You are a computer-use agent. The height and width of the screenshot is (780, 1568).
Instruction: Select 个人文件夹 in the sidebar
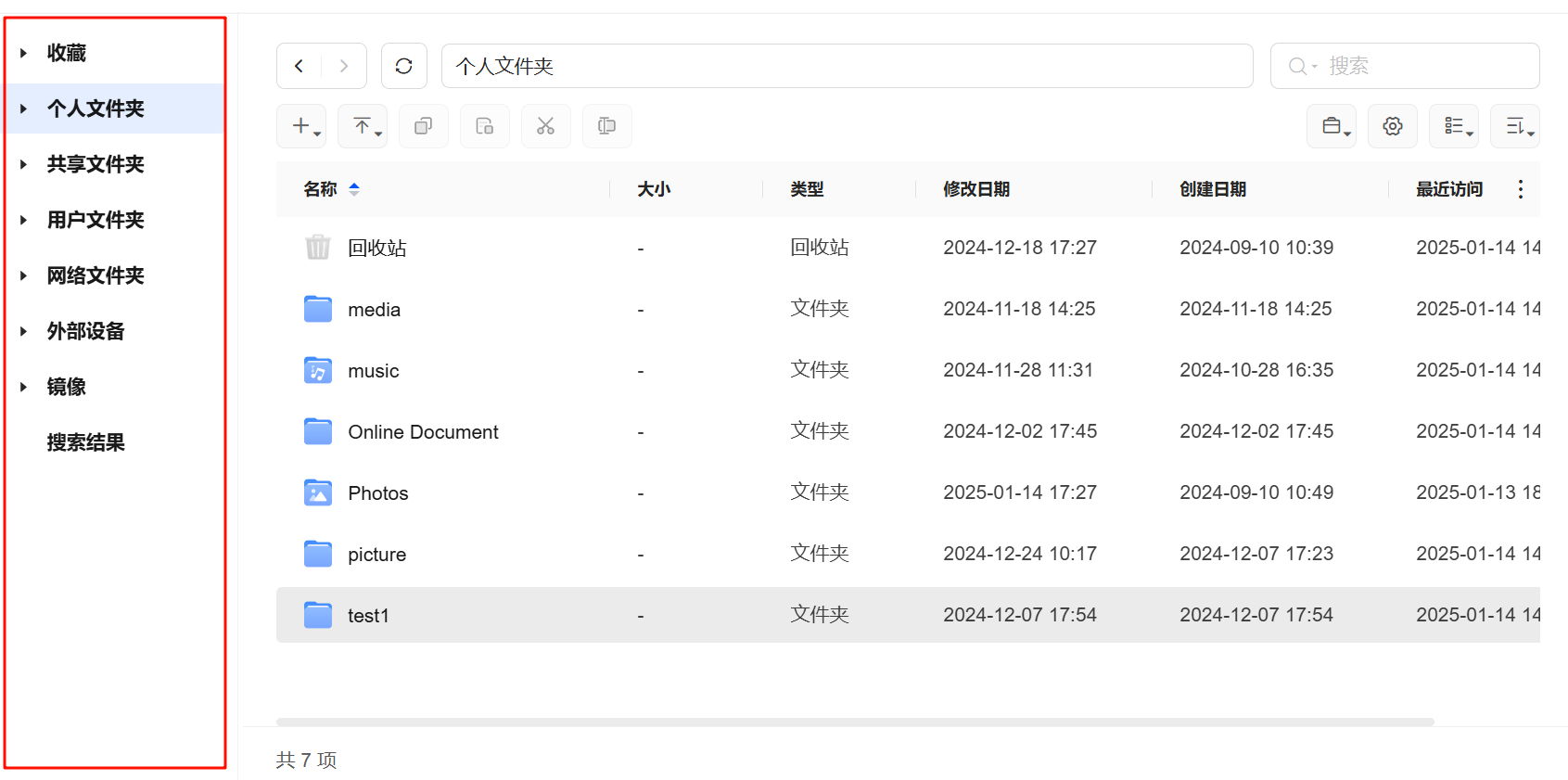[x=96, y=109]
